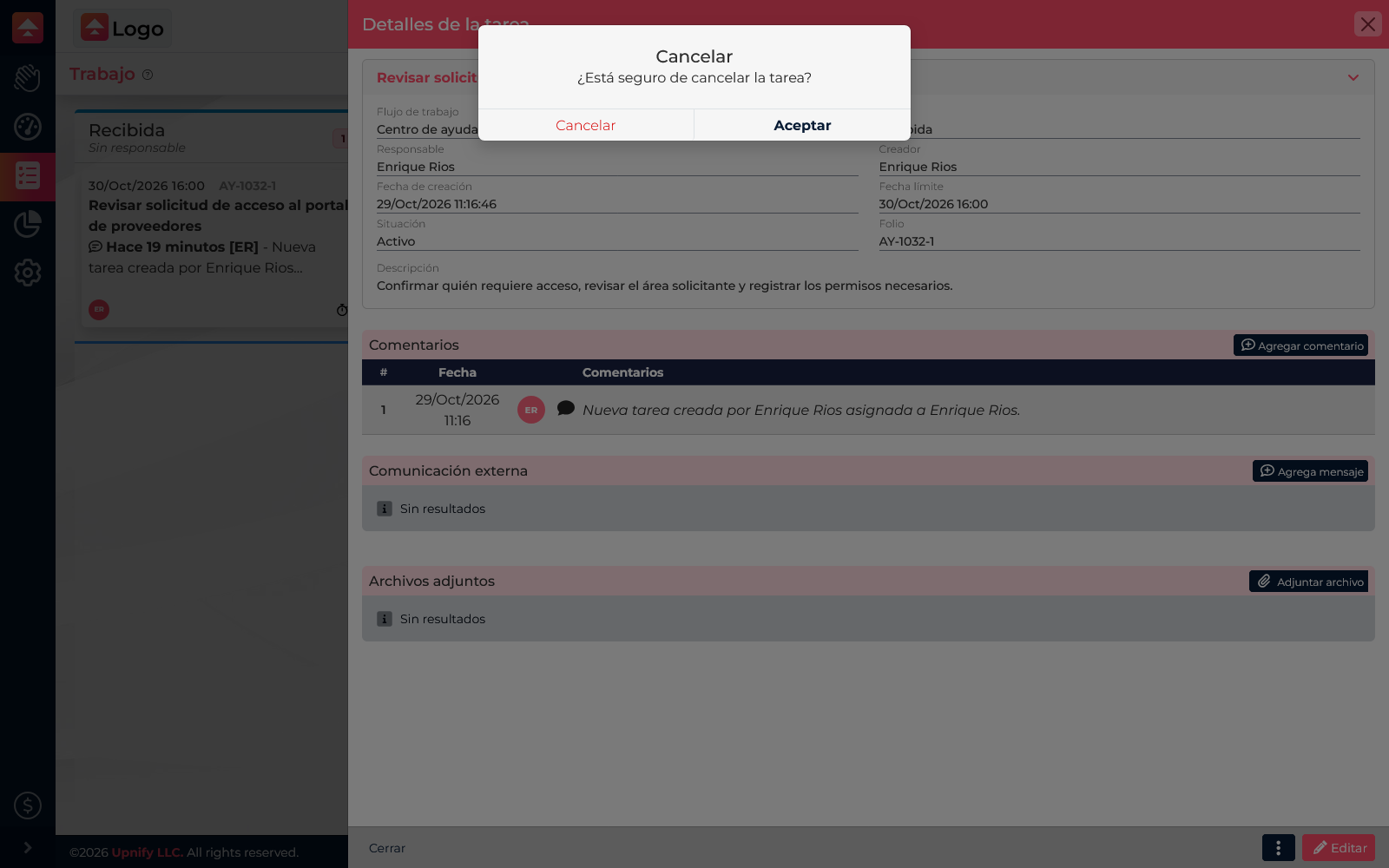Open the dollar billing sidebar icon
Screen dimensions: 1389x868
point(28,806)
